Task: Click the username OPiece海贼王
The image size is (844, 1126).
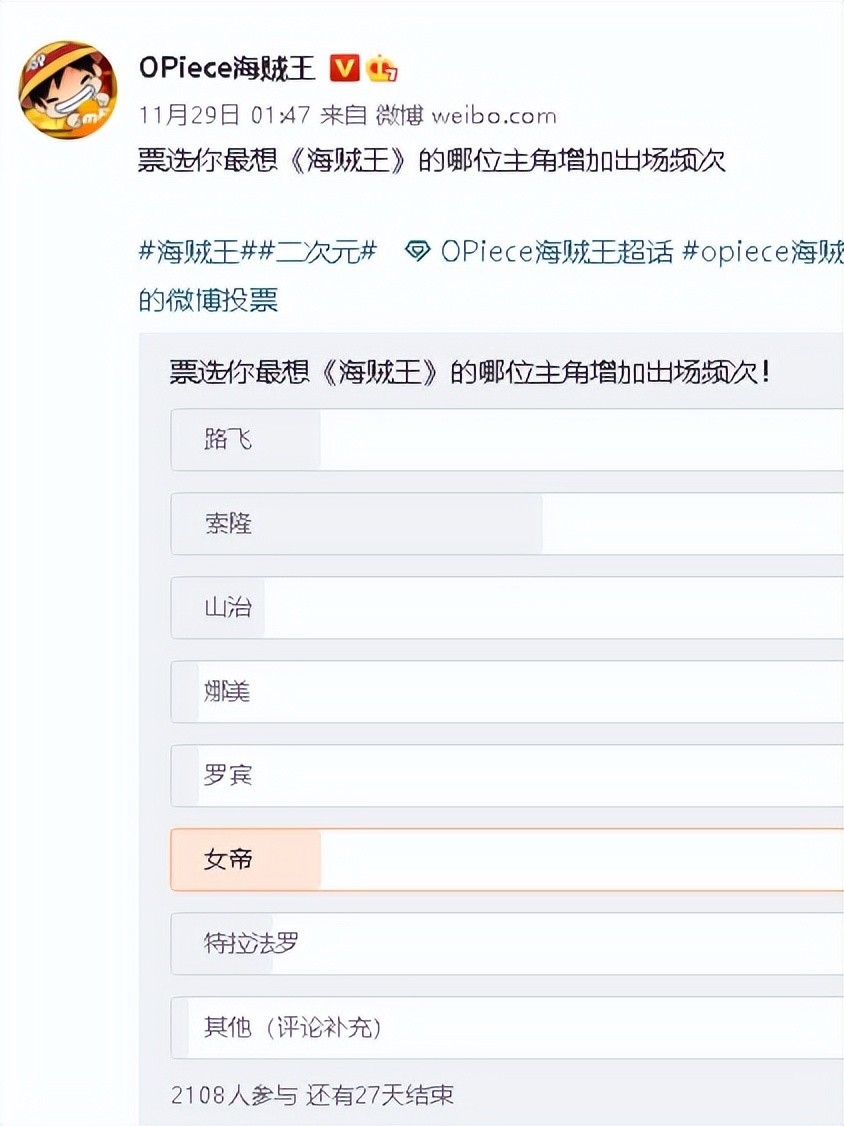Action: (x=226, y=66)
